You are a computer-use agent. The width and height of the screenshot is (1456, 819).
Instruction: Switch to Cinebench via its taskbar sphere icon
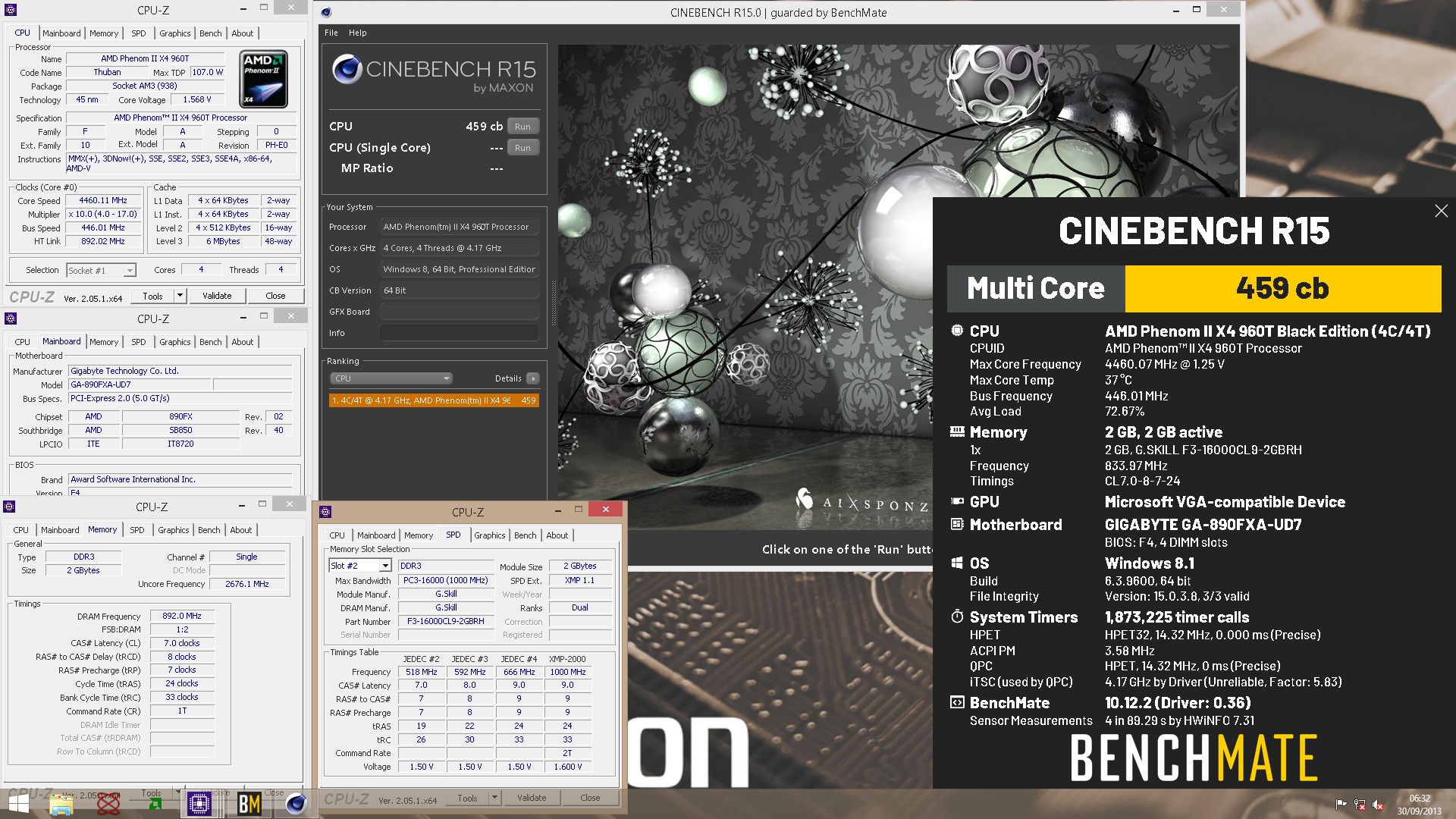pyautogui.click(x=296, y=804)
